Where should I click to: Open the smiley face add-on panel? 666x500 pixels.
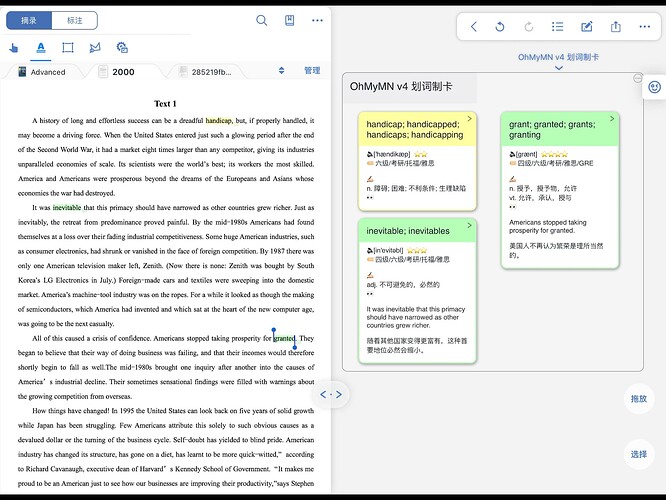(654, 87)
